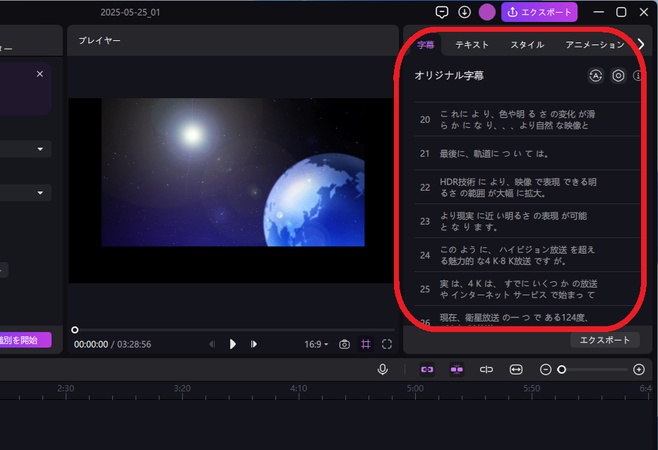Click the timeline zoom slider handle
This screenshot has width=658, height=450.
561,369
